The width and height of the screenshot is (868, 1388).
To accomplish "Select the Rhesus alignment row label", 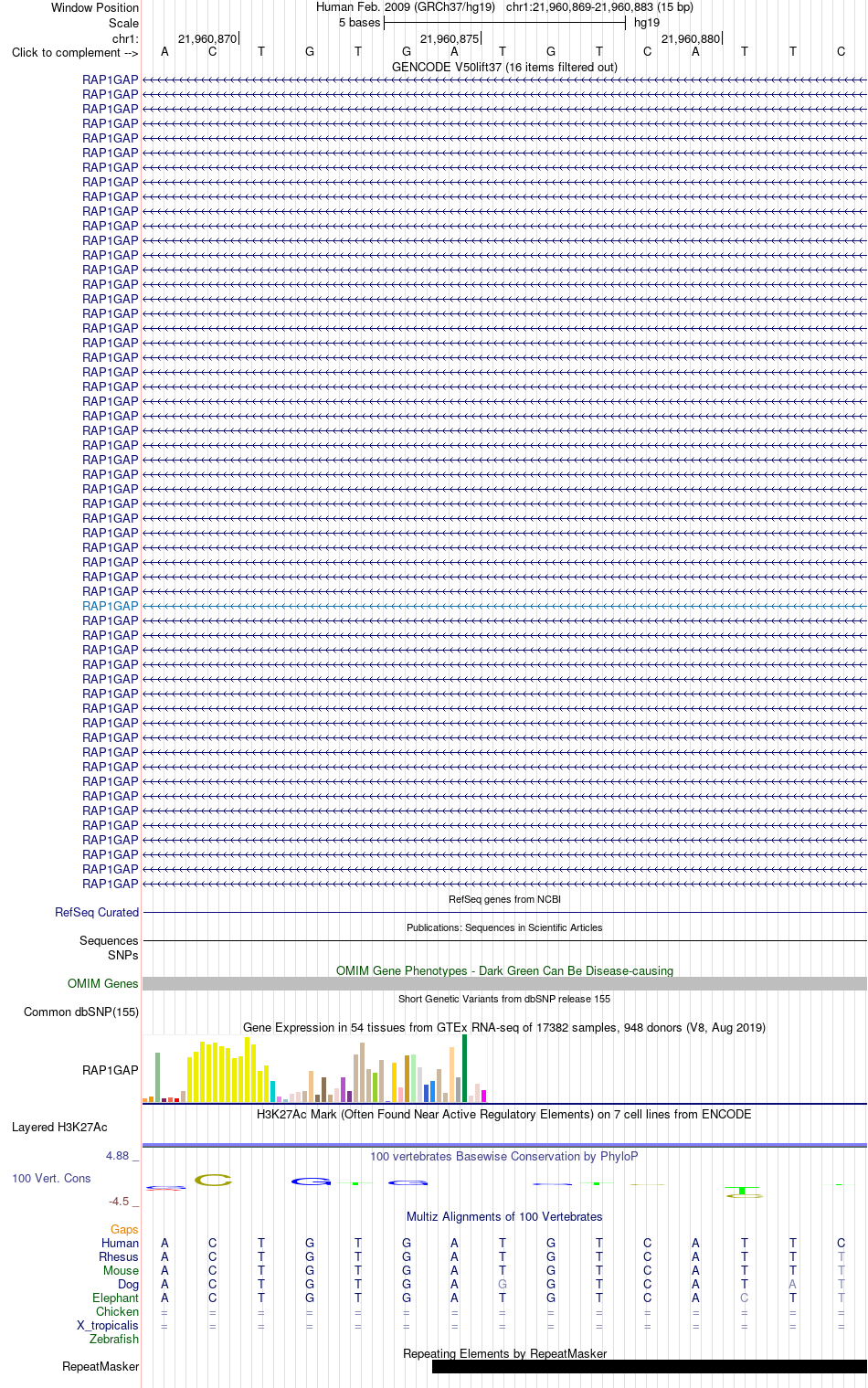I will [119, 1256].
